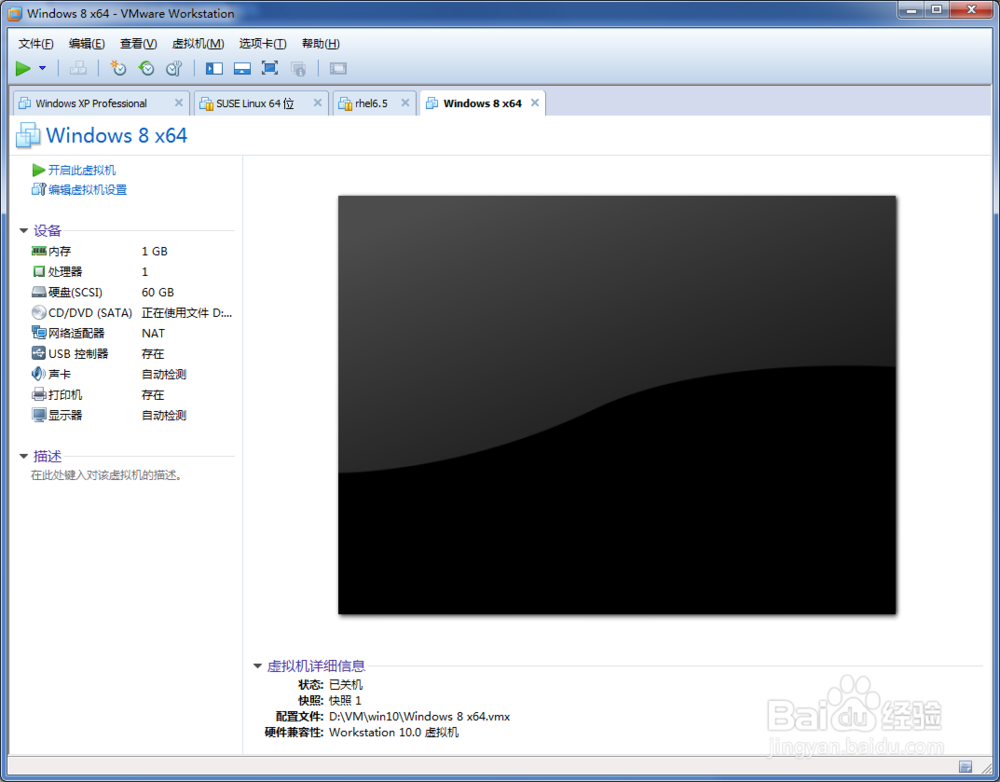Click the description field 在此处键入对该虚拟机的描述
The height and width of the screenshot is (782, 1000).
(x=107, y=475)
